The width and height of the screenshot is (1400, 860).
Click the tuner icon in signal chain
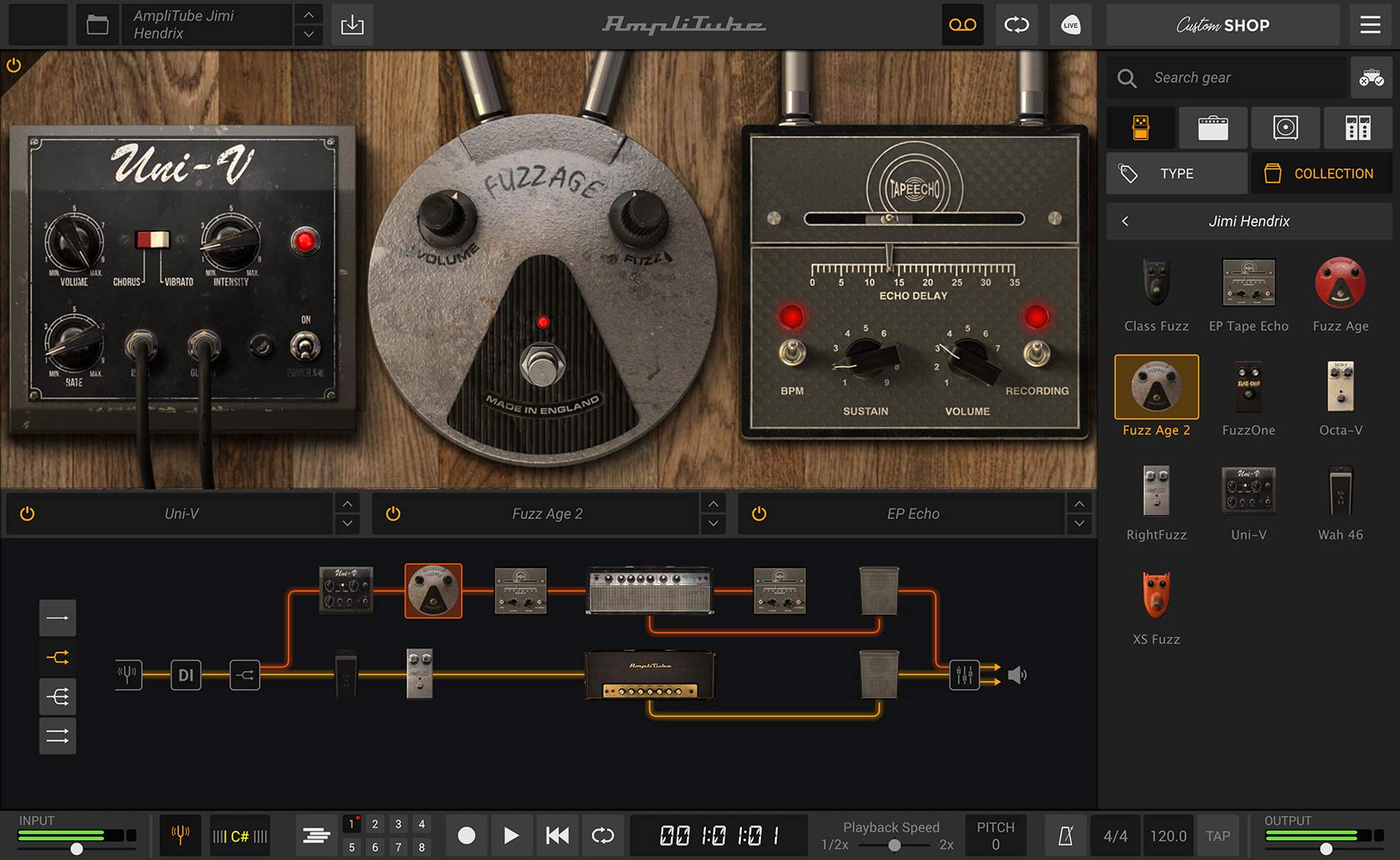(x=127, y=674)
